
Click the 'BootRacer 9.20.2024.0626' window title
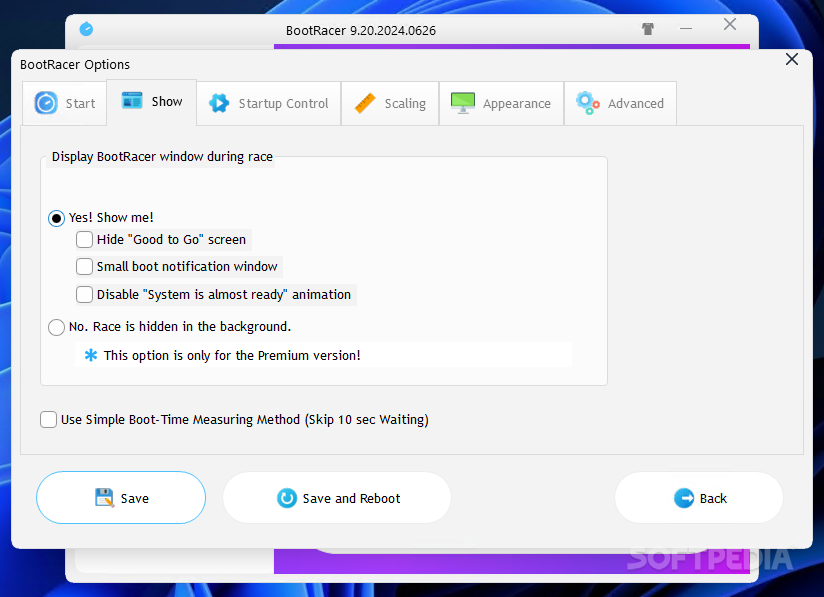click(x=360, y=30)
